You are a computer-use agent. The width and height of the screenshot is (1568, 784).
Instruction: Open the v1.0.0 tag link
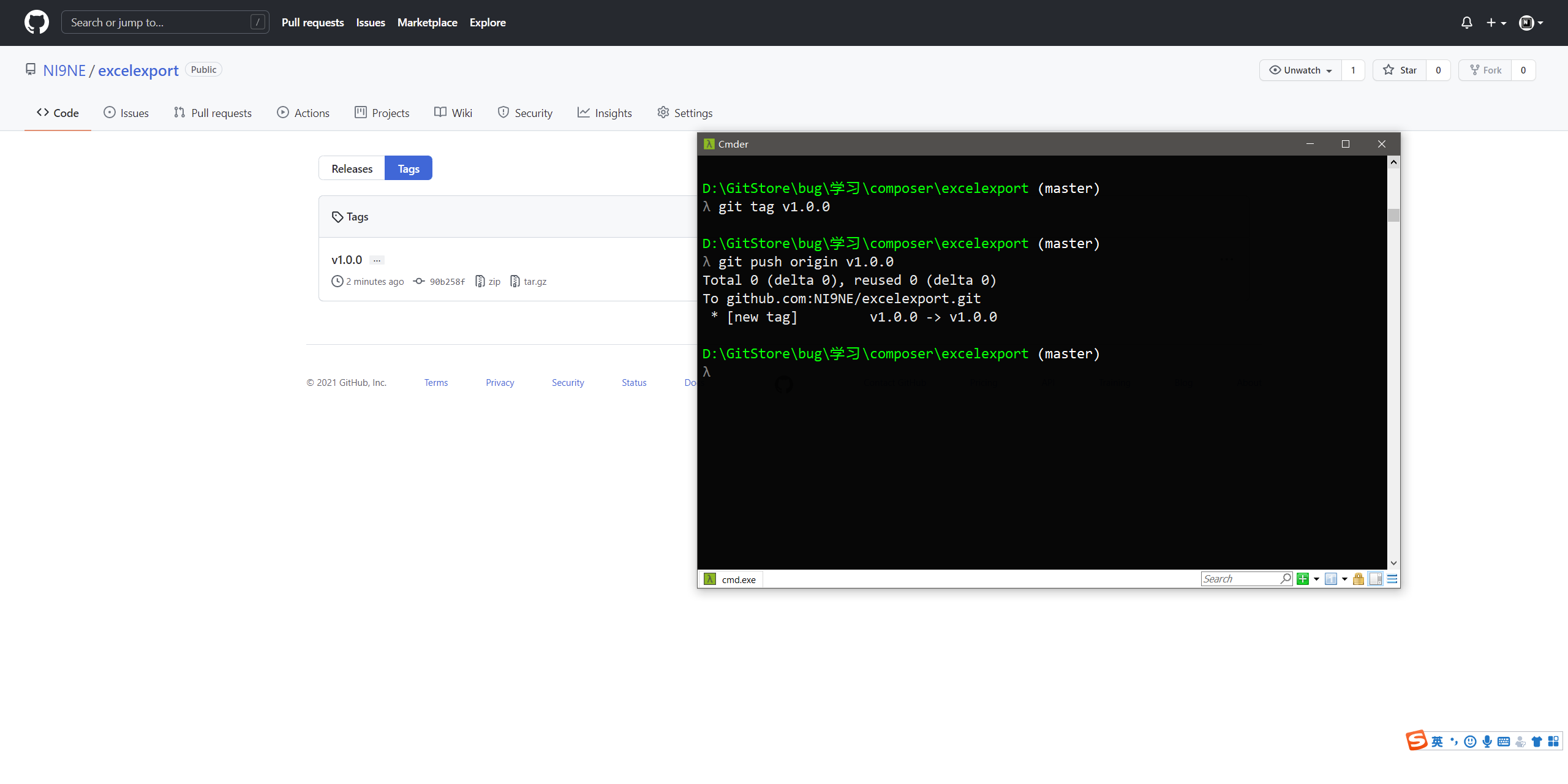pos(347,260)
